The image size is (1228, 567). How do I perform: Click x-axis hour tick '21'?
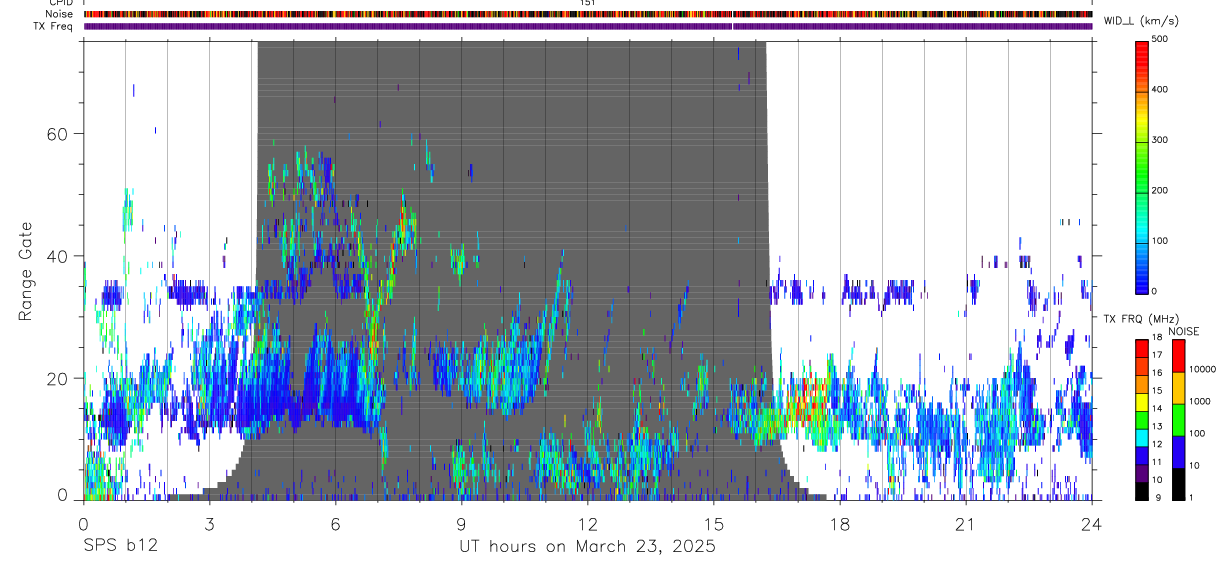[x=966, y=524]
